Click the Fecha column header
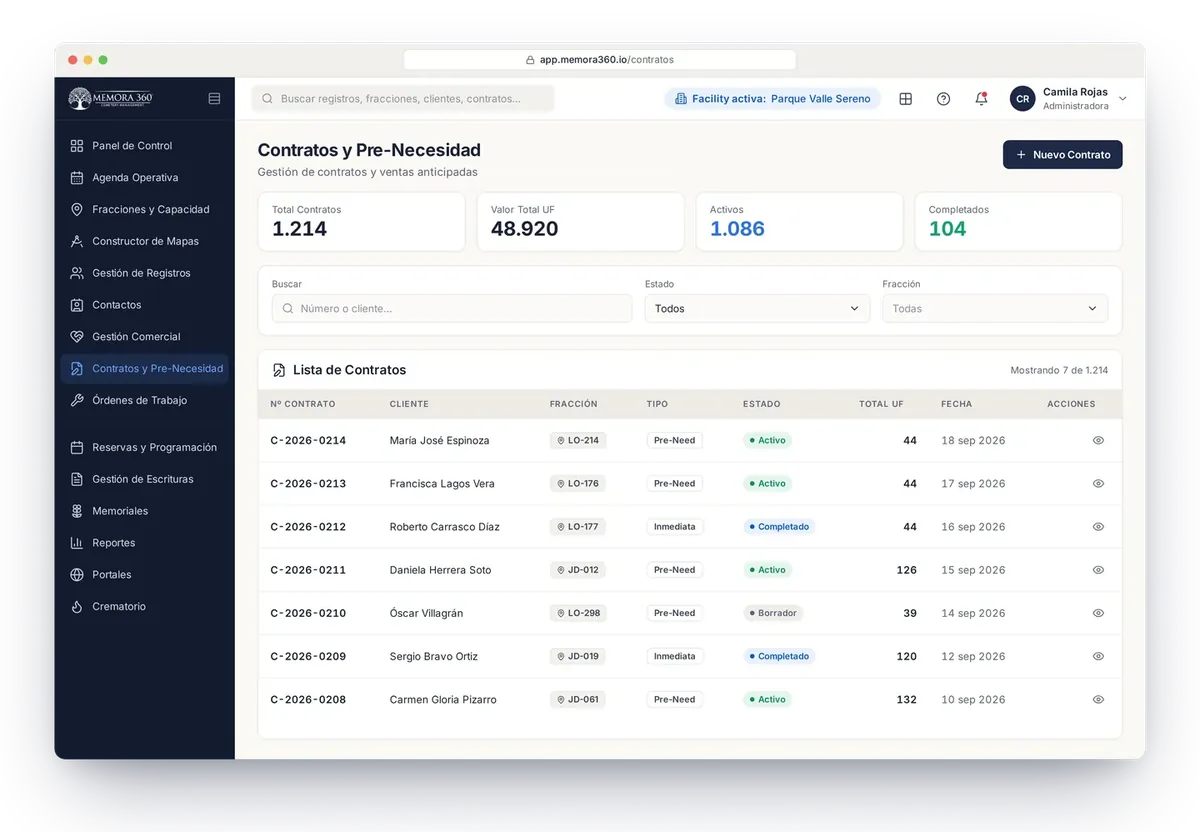Image resolution: width=1200 pixels, height=832 pixels. pyautogui.click(x=956, y=404)
